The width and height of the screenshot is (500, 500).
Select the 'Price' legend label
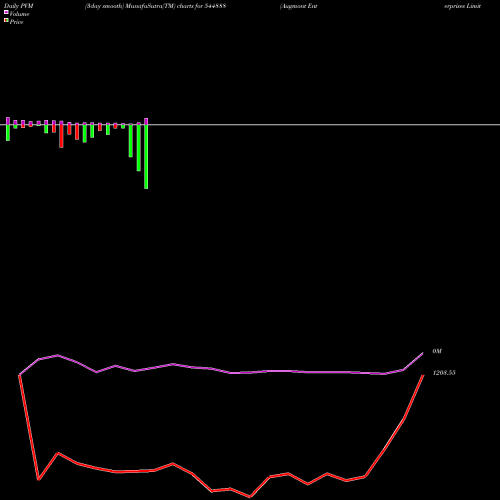[16, 22]
